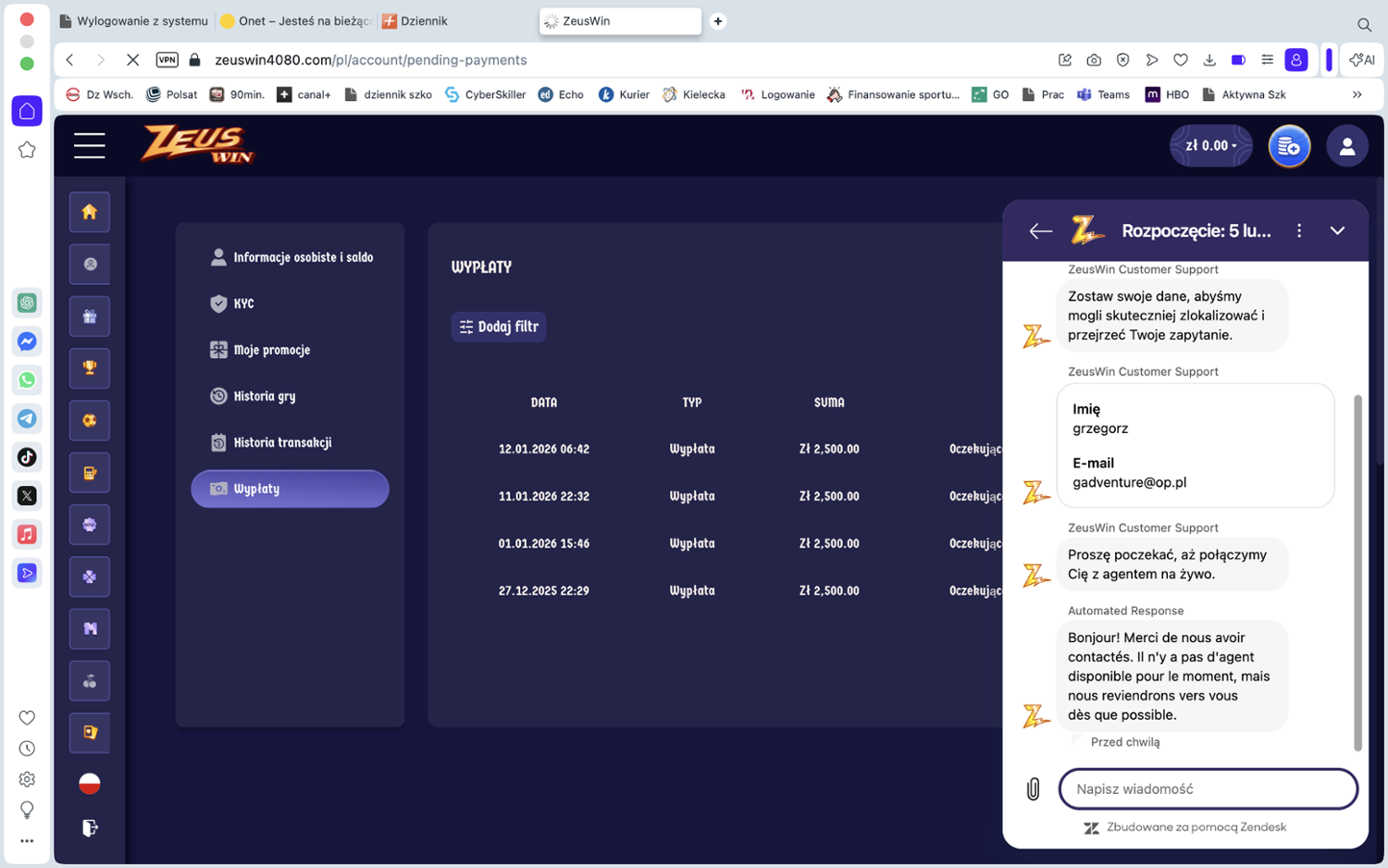Click the deposit coins button in header
Image resolution: width=1388 pixels, height=868 pixels.
[1288, 146]
